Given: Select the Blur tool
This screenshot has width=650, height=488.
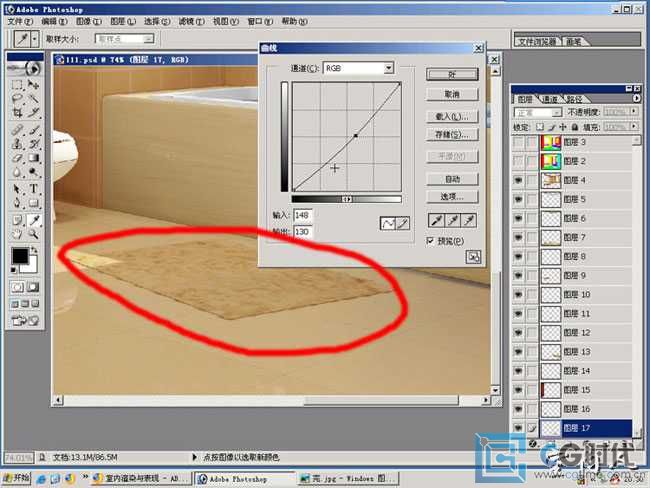Looking at the screenshot, I should [x=17, y=172].
